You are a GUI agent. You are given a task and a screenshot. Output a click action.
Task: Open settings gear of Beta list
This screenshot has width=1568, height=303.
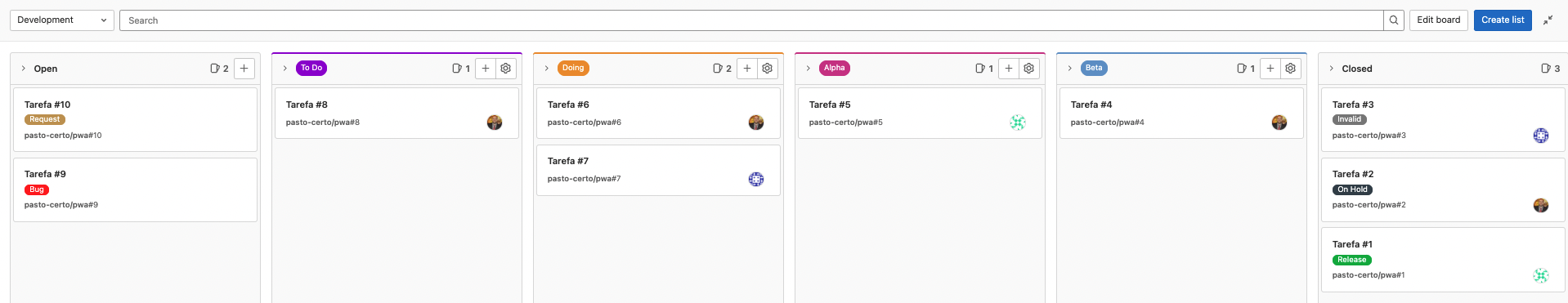click(x=1291, y=69)
